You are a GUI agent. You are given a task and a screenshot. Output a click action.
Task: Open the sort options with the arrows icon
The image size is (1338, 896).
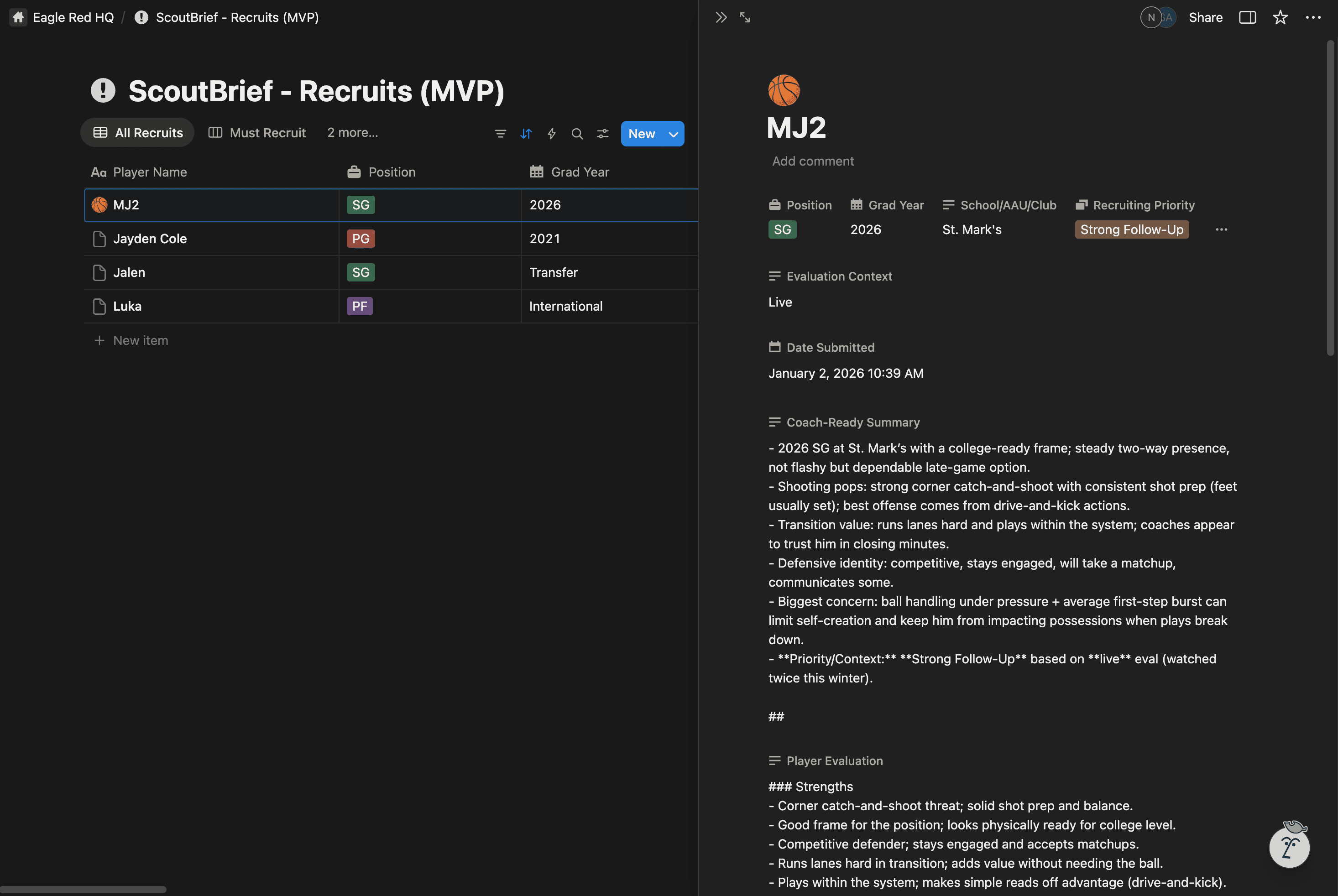click(x=526, y=133)
